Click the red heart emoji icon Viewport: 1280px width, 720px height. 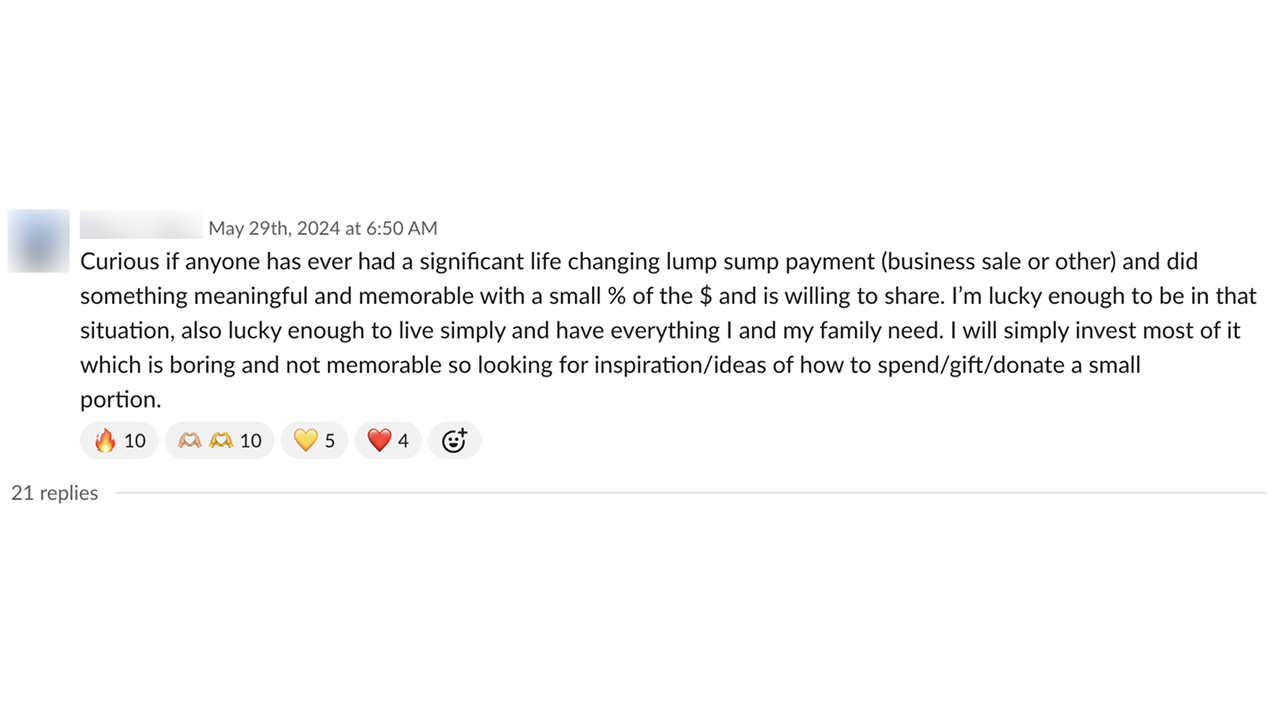click(x=379, y=440)
